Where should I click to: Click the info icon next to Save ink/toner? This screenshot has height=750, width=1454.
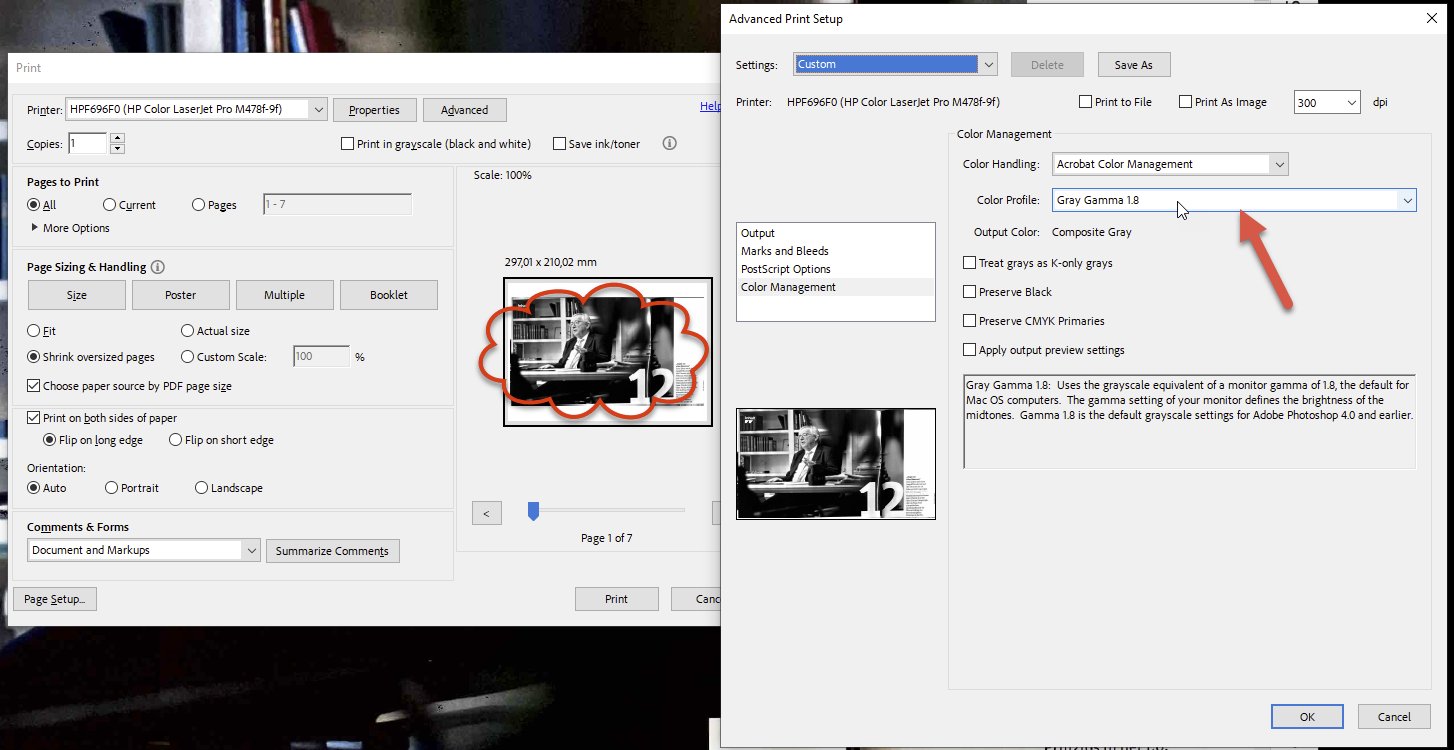(669, 143)
